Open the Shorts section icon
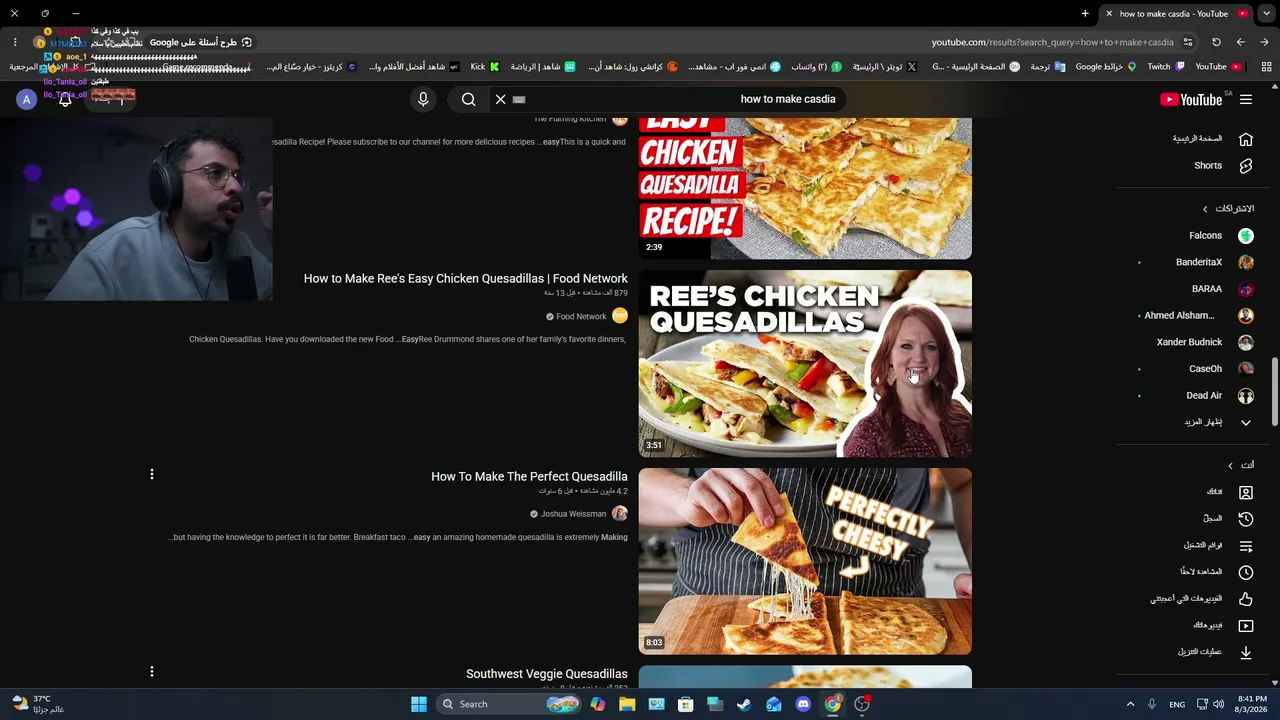The width and height of the screenshot is (1280, 720). click(x=1246, y=166)
